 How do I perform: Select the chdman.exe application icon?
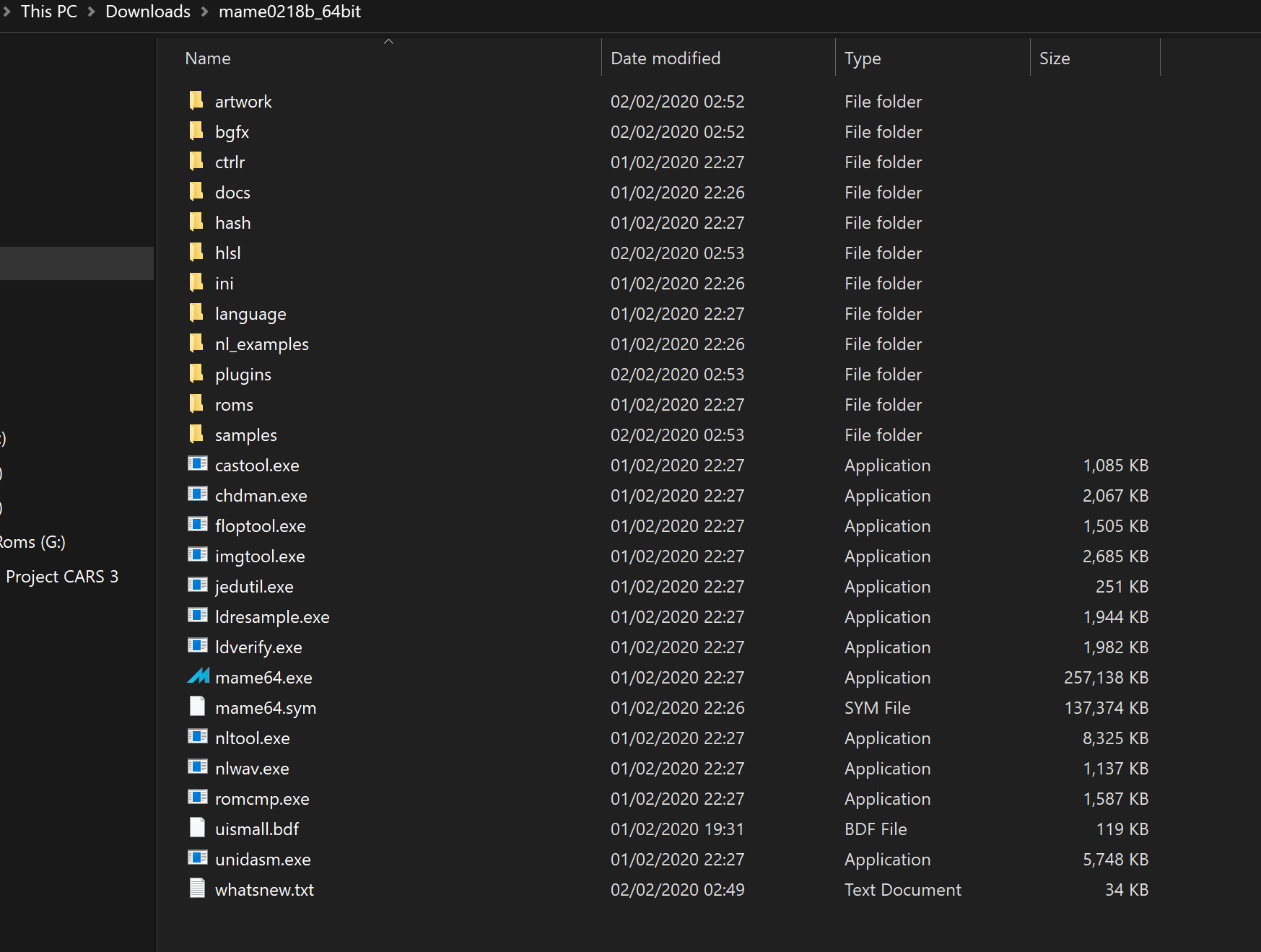(x=198, y=494)
